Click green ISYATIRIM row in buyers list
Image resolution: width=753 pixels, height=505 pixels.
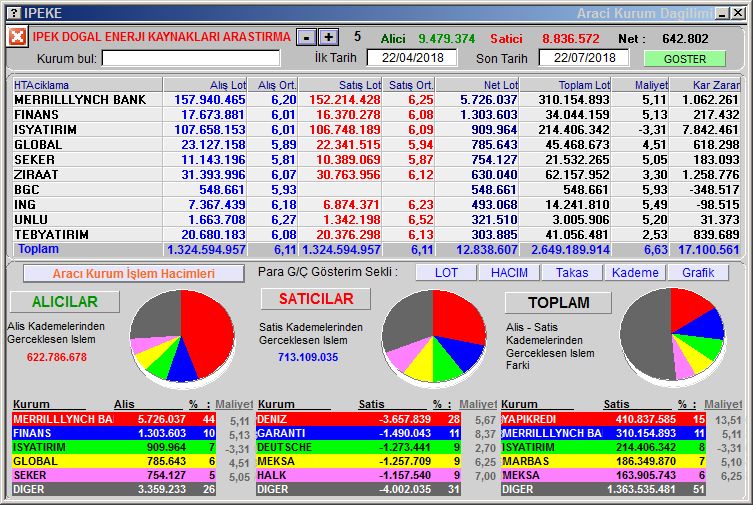114,447
